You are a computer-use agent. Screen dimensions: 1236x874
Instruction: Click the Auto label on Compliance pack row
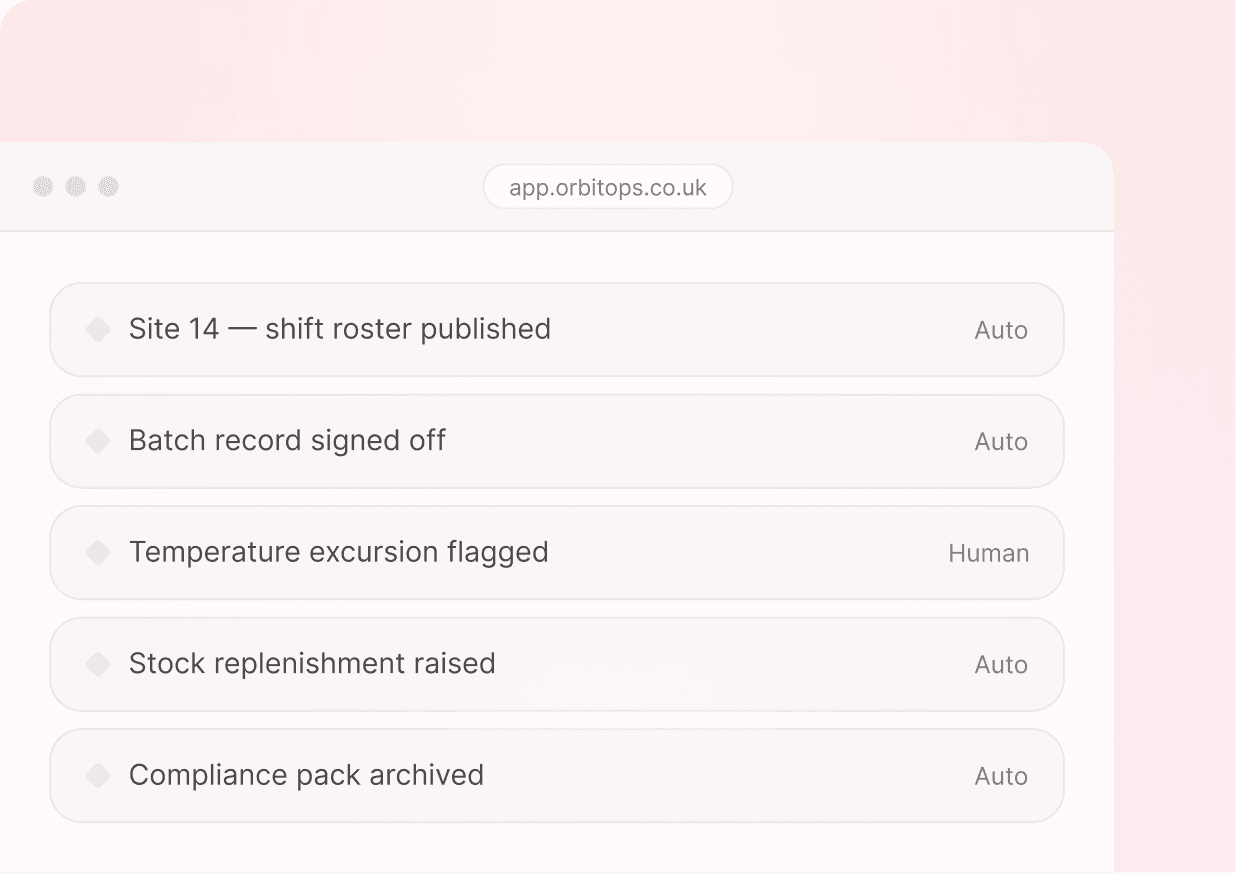pyautogui.click(x=1001, y=776)
